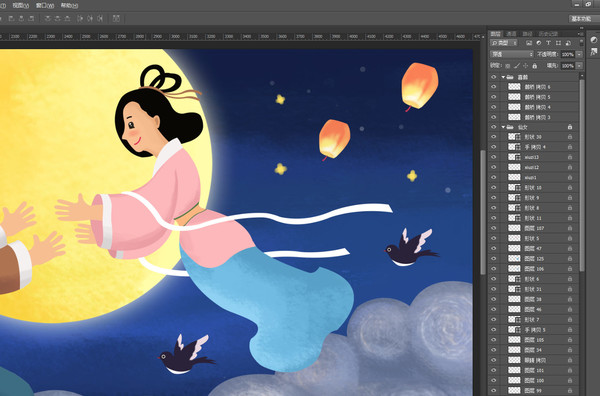Viewport: 600px width, 396px height.
Task: Click the lock transparent pixels icon
Action: point(508,66)
